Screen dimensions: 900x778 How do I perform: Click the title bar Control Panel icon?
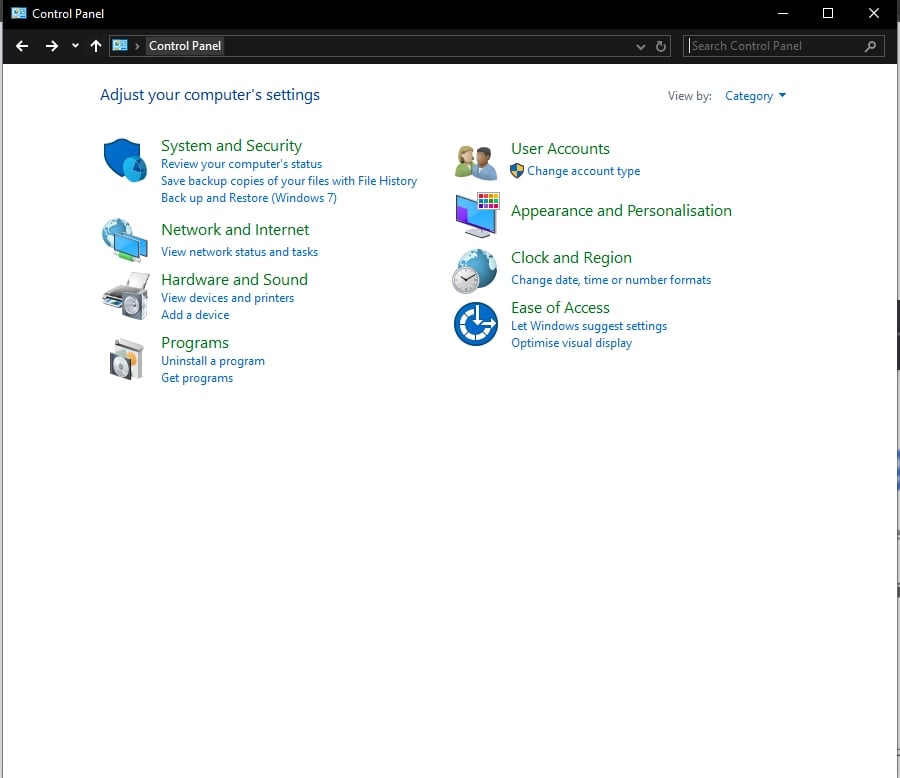coord(19,13)
